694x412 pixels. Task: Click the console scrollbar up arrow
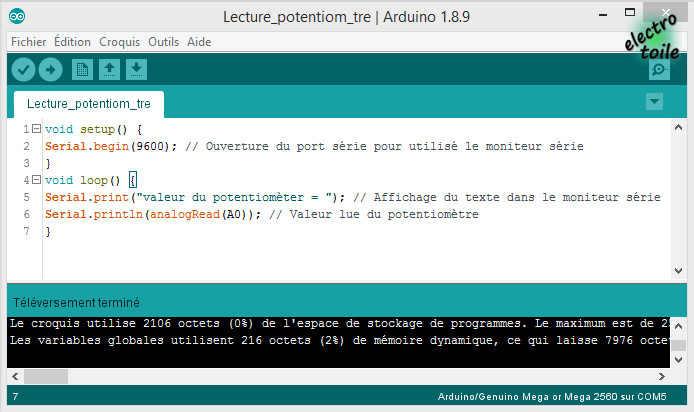pyautogui.click(x=679, y=326)
